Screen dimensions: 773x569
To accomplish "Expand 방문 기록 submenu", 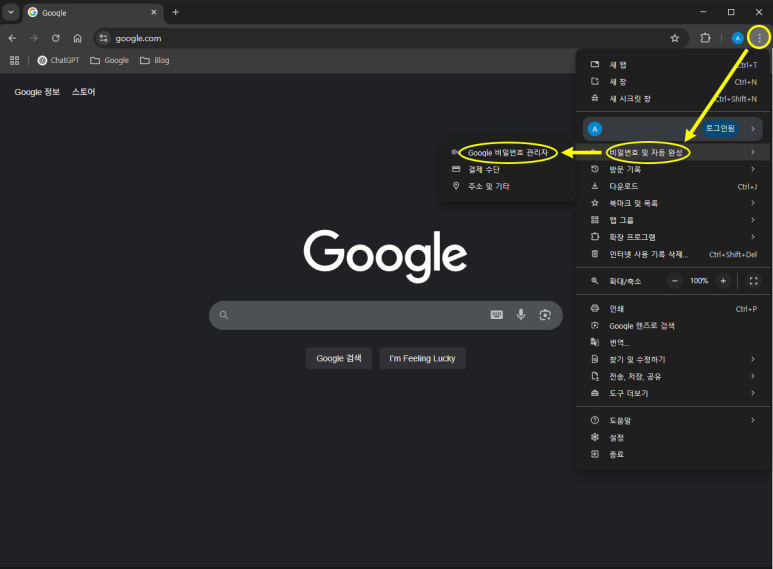I will pyautogui.click(x=672, y=169).
